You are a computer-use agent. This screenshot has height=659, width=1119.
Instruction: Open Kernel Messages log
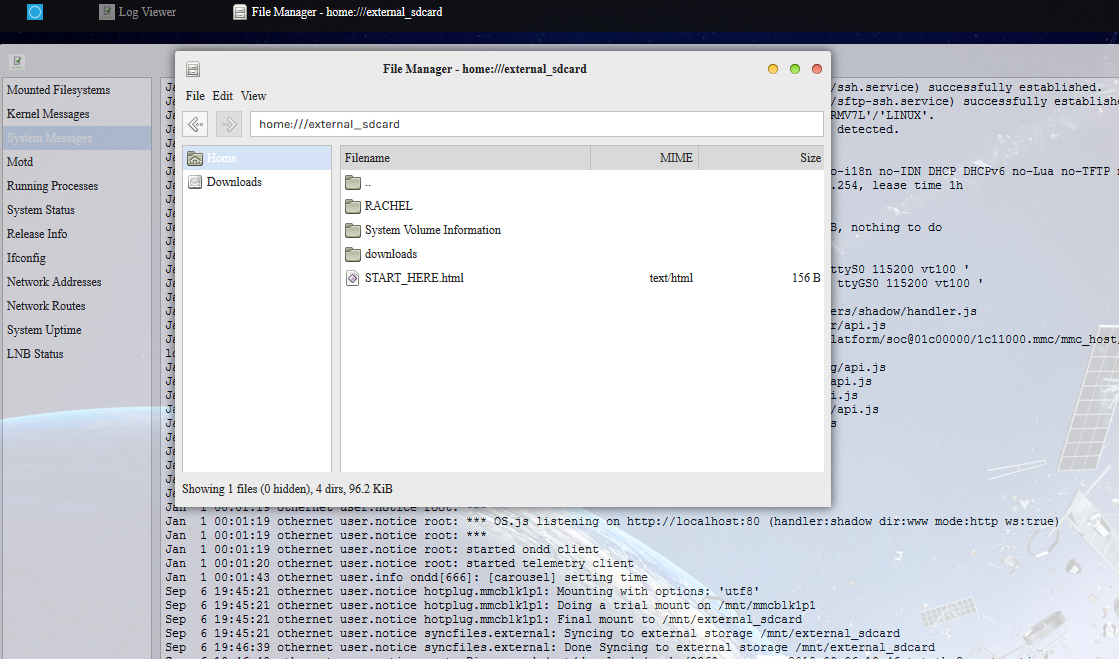pos(48,114)
